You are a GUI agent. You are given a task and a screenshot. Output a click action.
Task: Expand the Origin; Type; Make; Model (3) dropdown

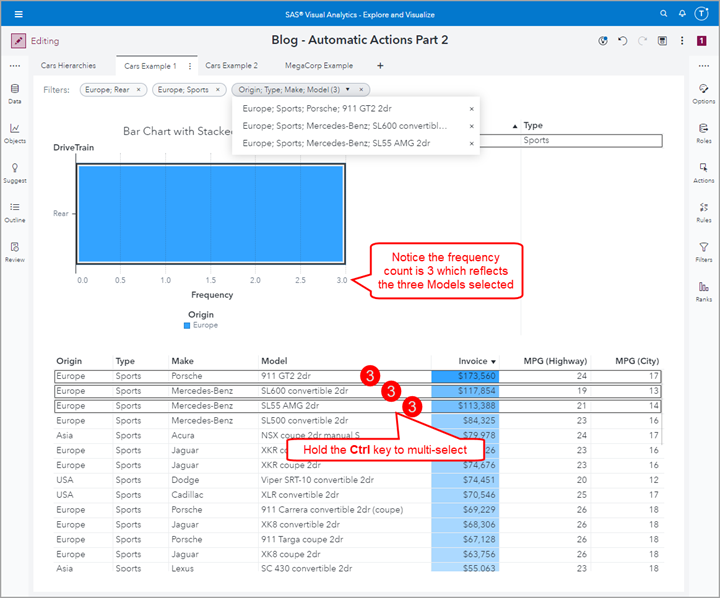pyautogui.click(x=348, y=90)
